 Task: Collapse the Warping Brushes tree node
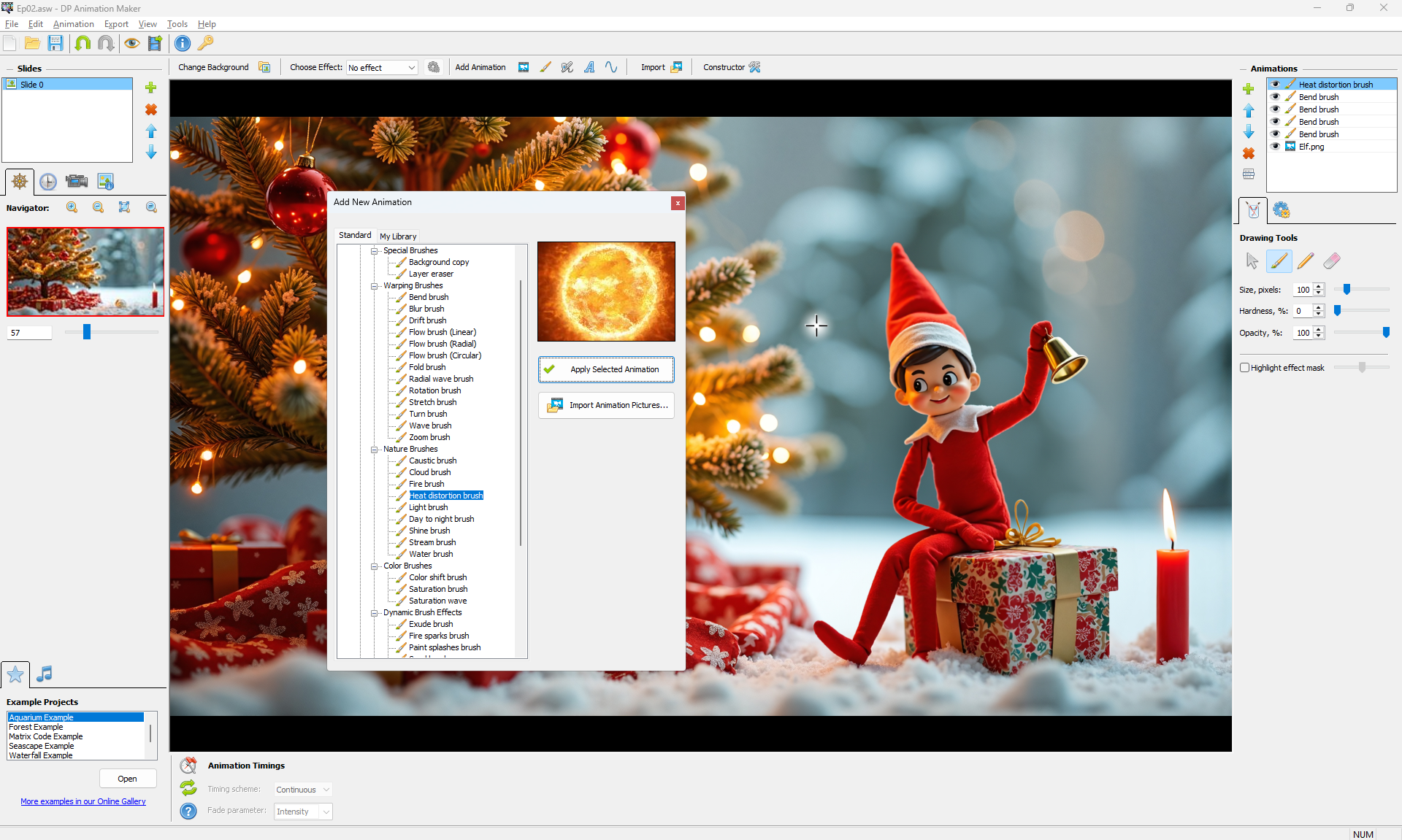point(375,286)
